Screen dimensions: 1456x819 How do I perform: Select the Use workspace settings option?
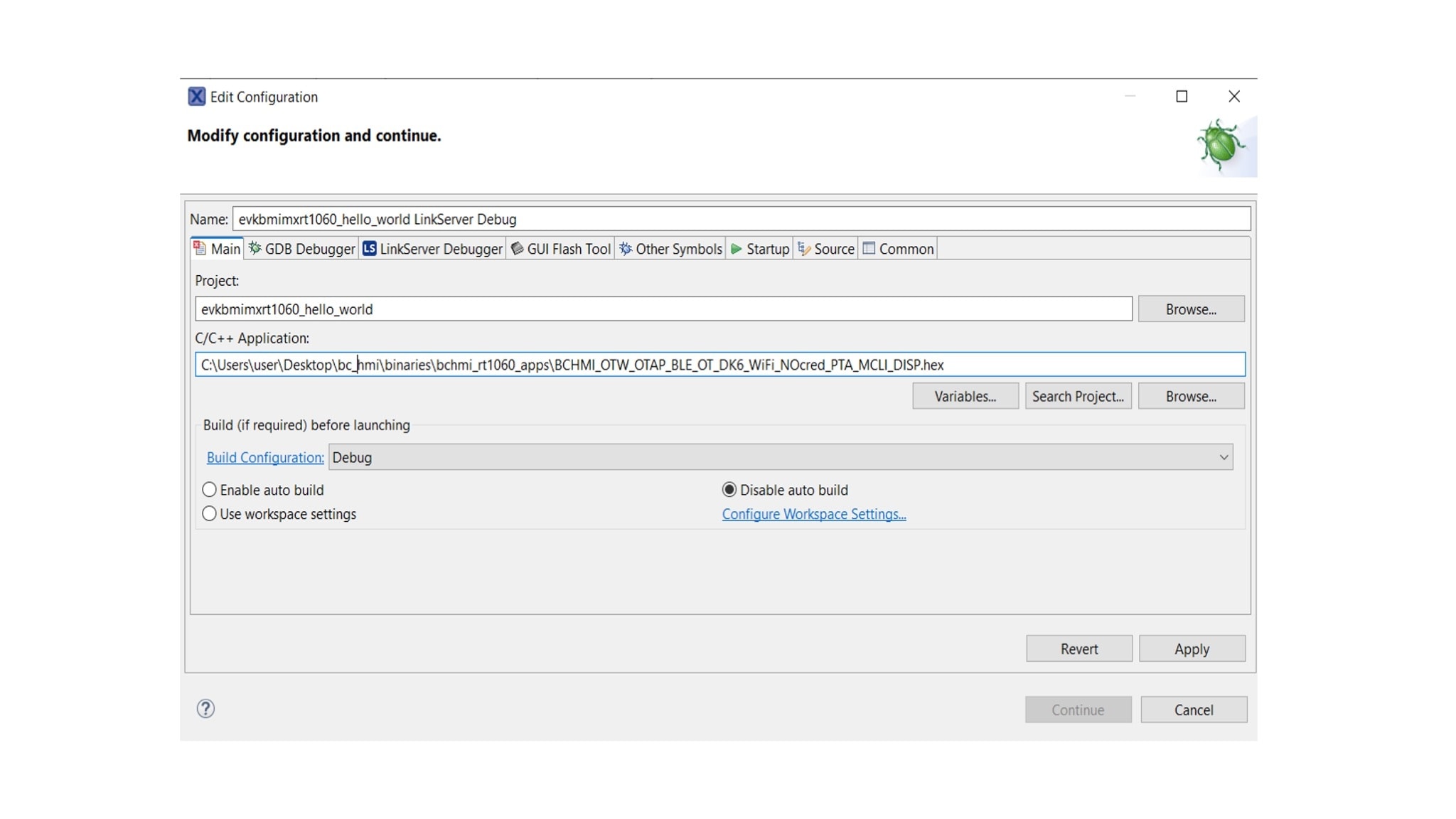pos(209,513)
